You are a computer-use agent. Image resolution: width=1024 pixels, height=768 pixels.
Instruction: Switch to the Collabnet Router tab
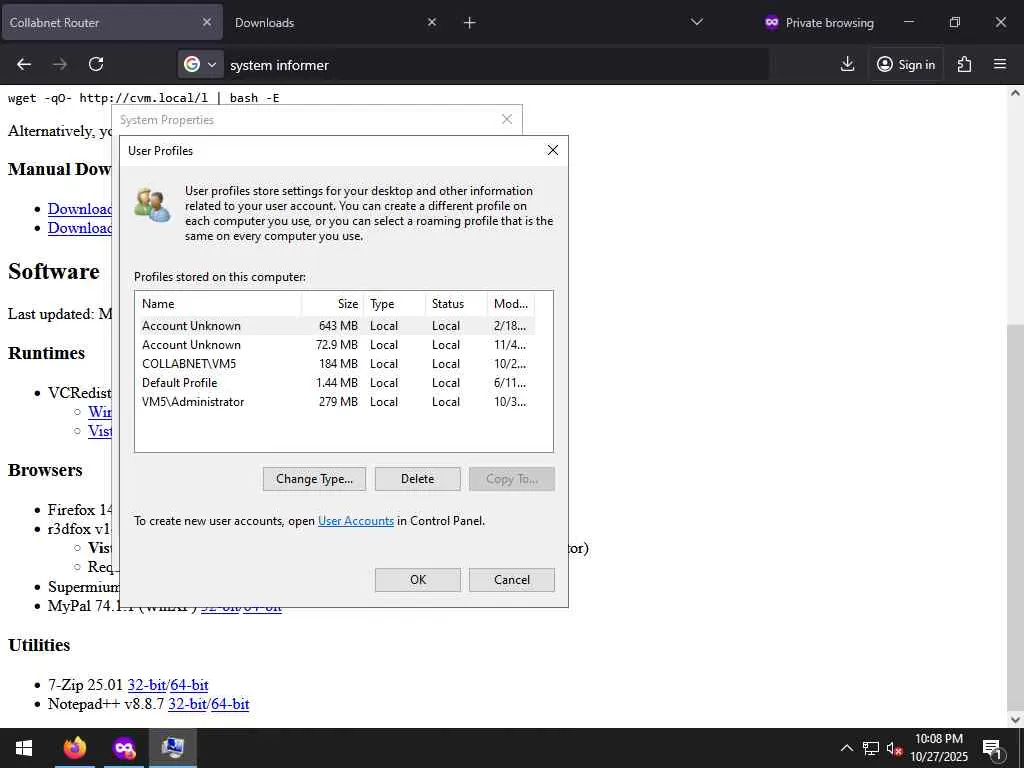(x=112, y=22)
